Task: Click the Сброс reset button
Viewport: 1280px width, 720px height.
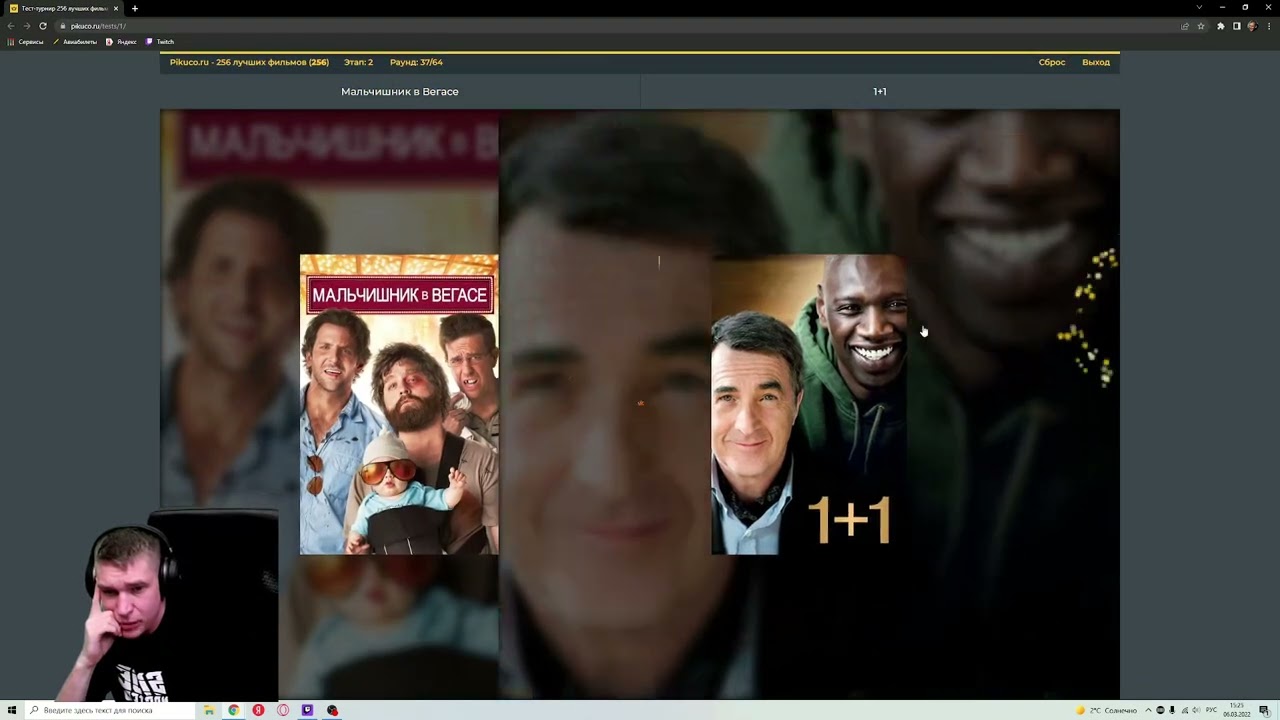Action: coord(1052,62)
